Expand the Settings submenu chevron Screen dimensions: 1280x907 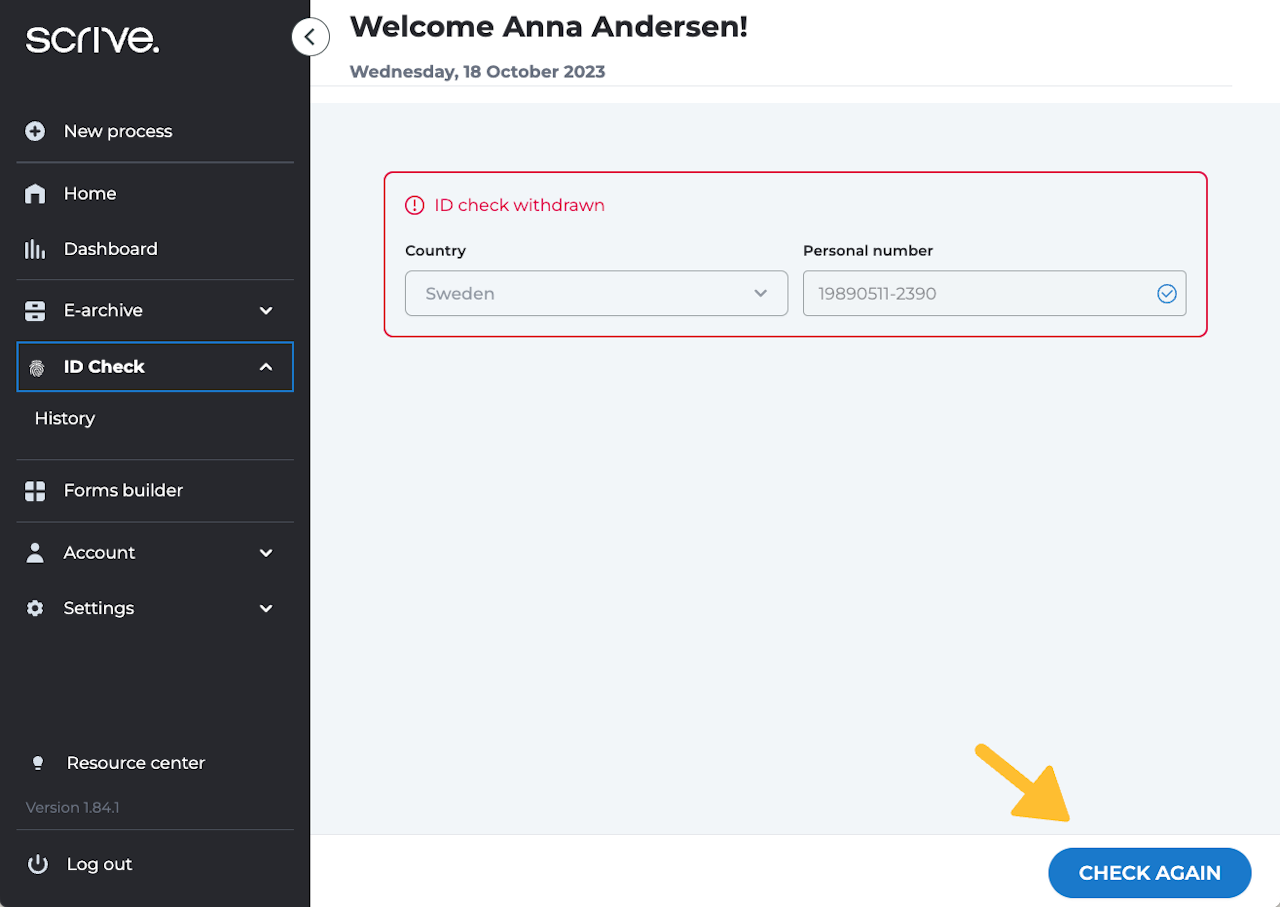click(266, 608)
